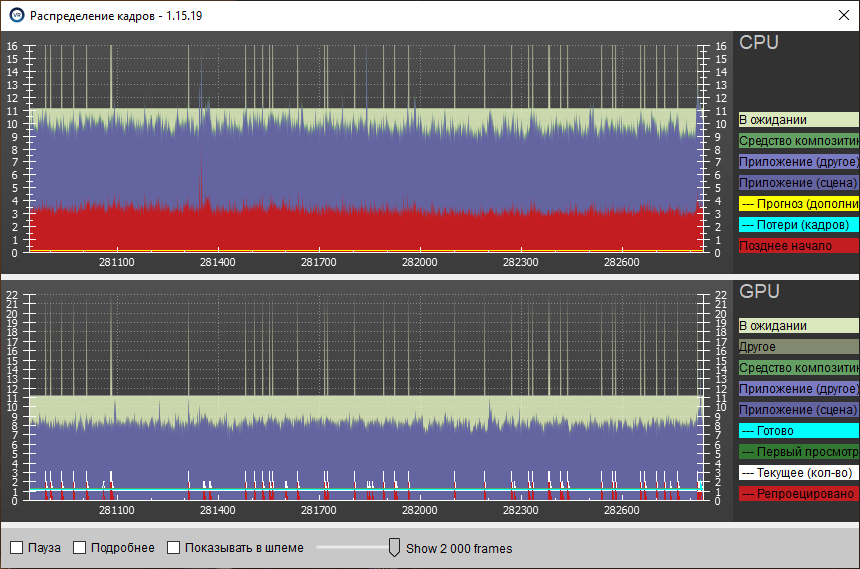Click GPU graph axis label 281100
Screen dimensions: 860x569
point(116,510)
